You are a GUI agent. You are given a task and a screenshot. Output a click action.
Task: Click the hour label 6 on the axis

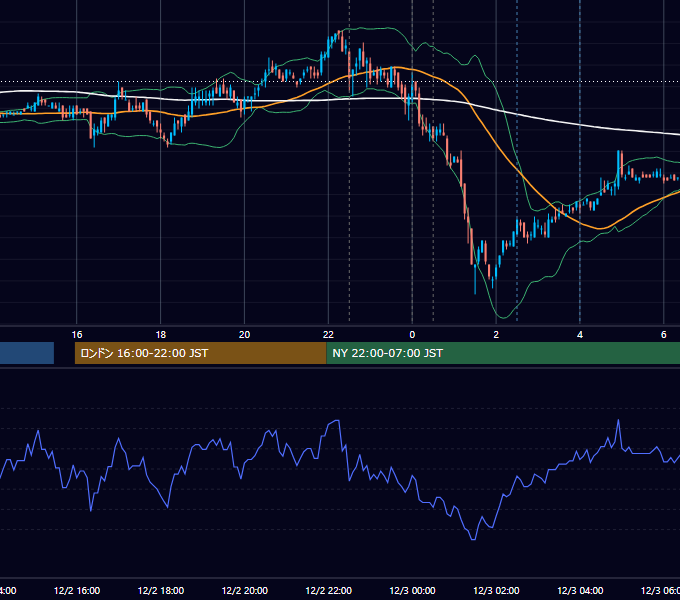[x=664, y=335]
